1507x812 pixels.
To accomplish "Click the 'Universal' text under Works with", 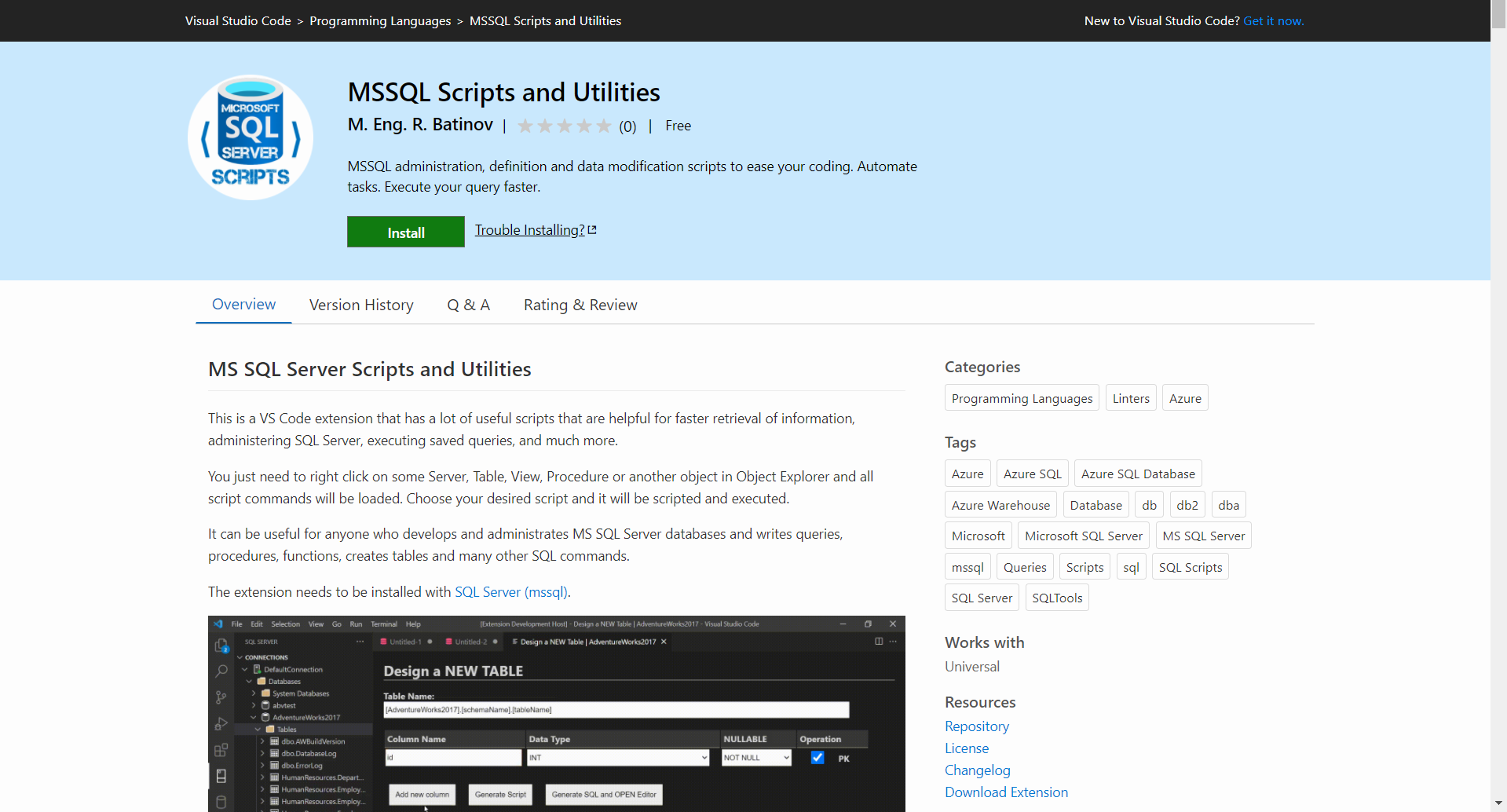I will (972, 667).
